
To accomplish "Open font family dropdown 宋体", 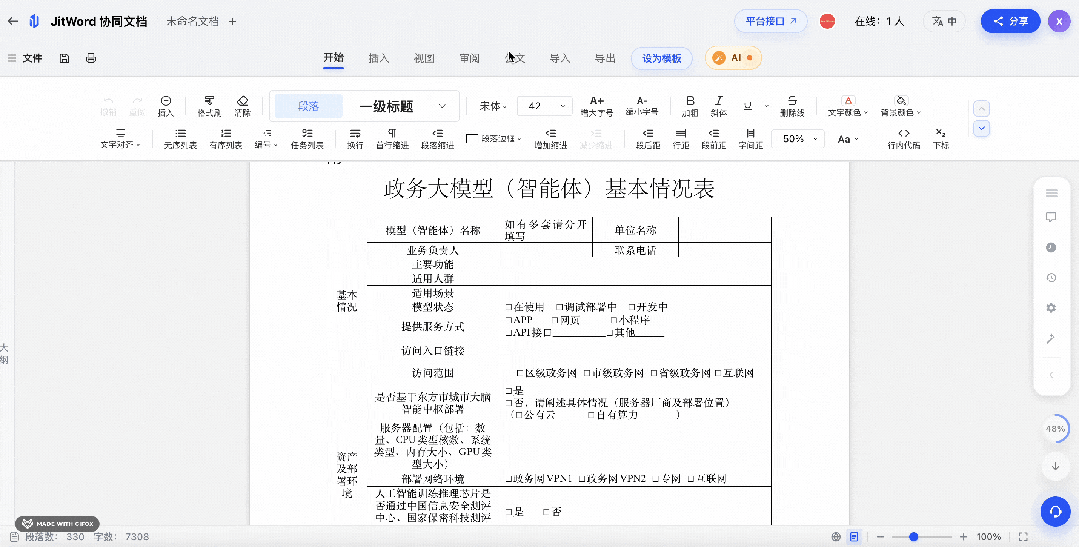I will 493,106.
